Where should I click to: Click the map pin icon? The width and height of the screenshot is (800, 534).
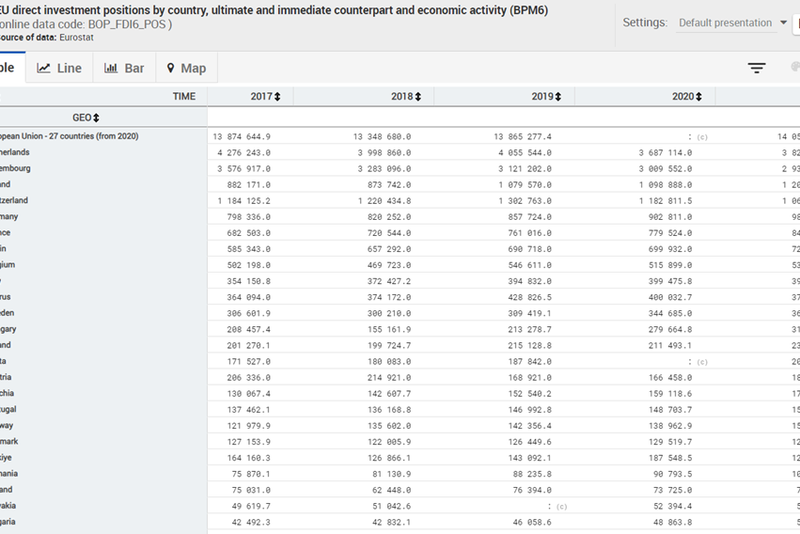coord(171,68)
